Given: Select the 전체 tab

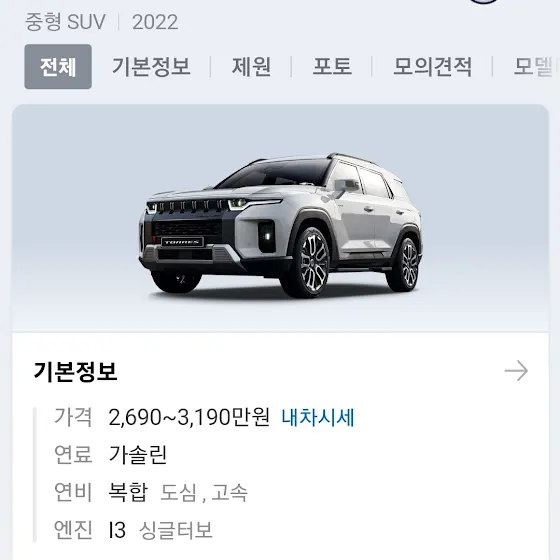Looking at the screenshot, I should point(58,66).
